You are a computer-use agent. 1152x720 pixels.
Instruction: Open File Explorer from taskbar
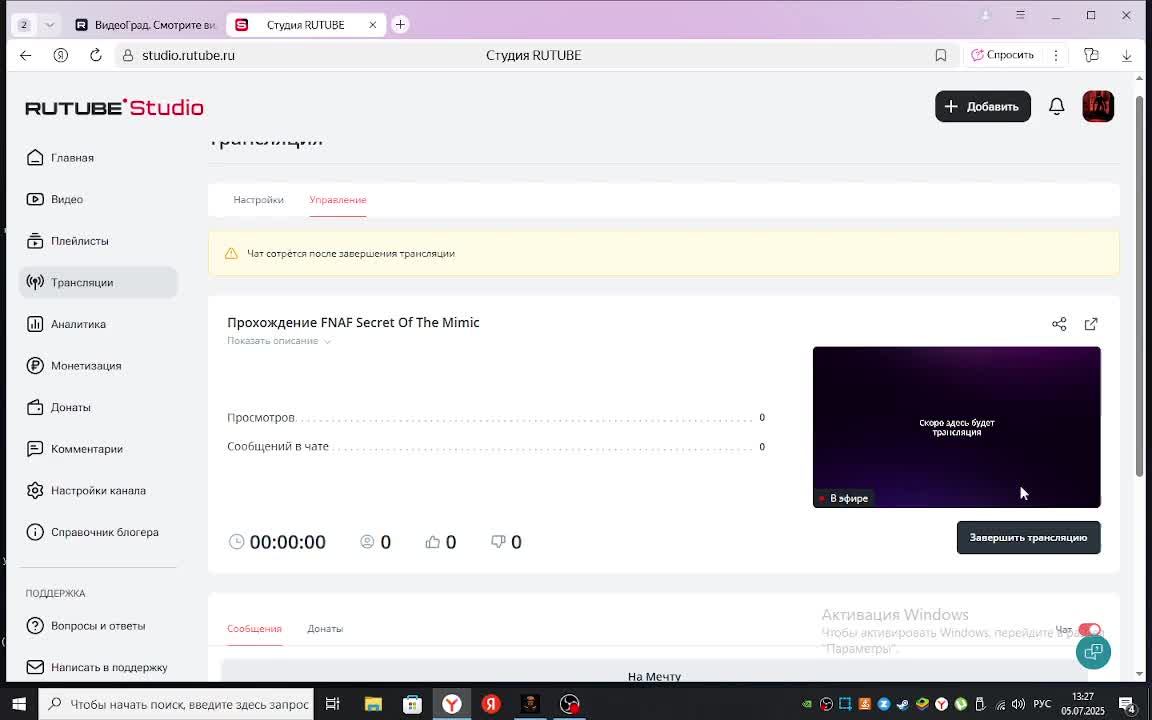(x=373, y=704)
